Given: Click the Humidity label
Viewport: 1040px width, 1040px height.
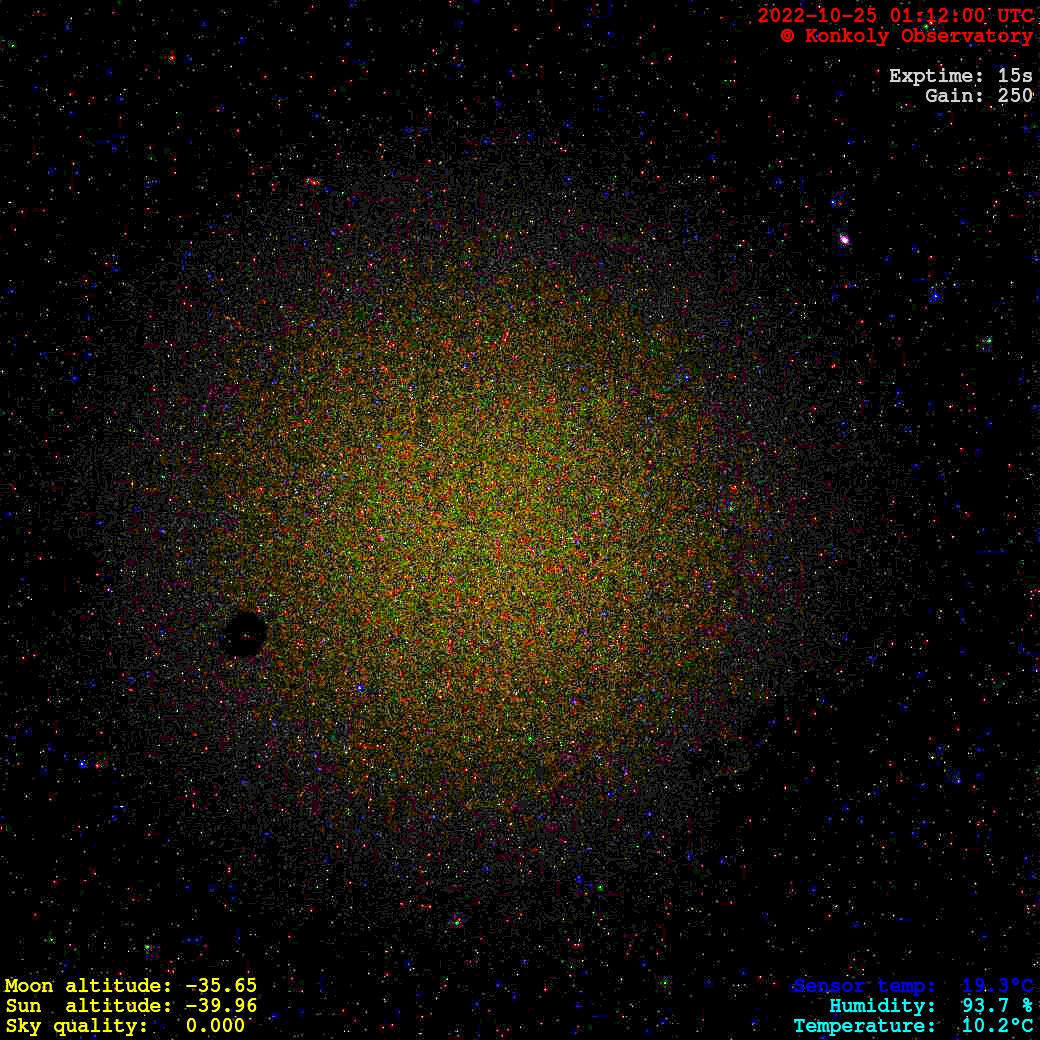Looking at the screenshot, I should pyautogui.click(x=882, y=1006).
